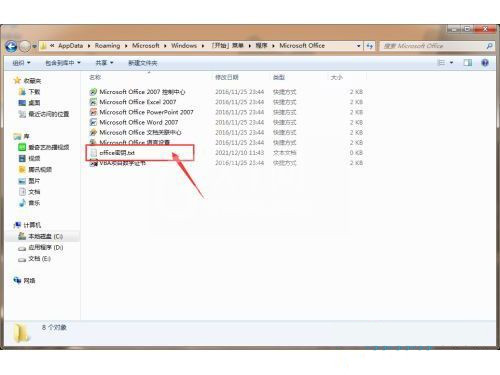
Task: Expand the arrow after AppData in breadcrumb
Action: [x=89, y=46]
